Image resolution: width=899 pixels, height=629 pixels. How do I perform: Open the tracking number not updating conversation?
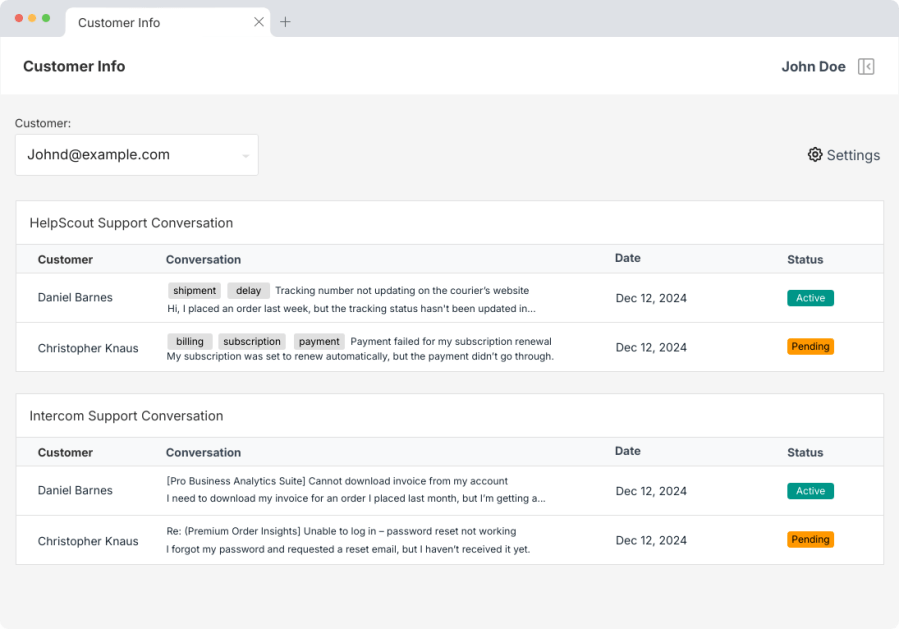(401, 291)
